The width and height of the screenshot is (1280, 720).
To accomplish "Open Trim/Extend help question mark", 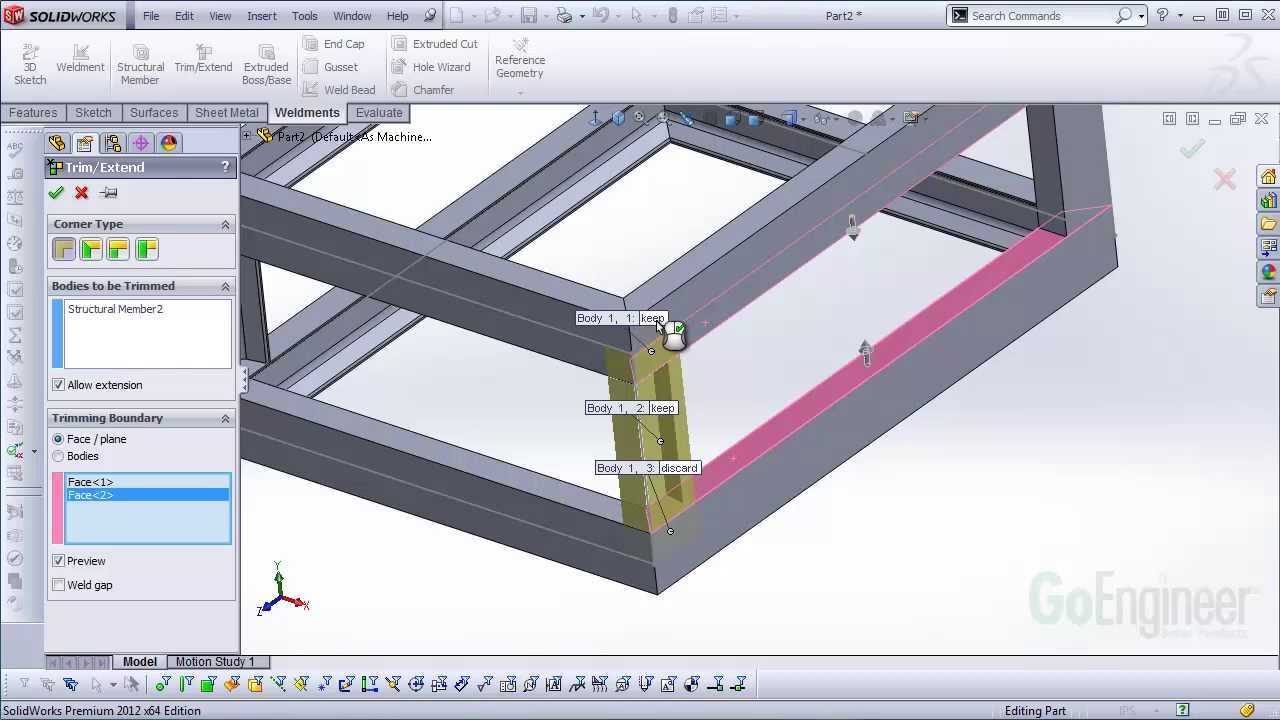I will tap(225, 167).
